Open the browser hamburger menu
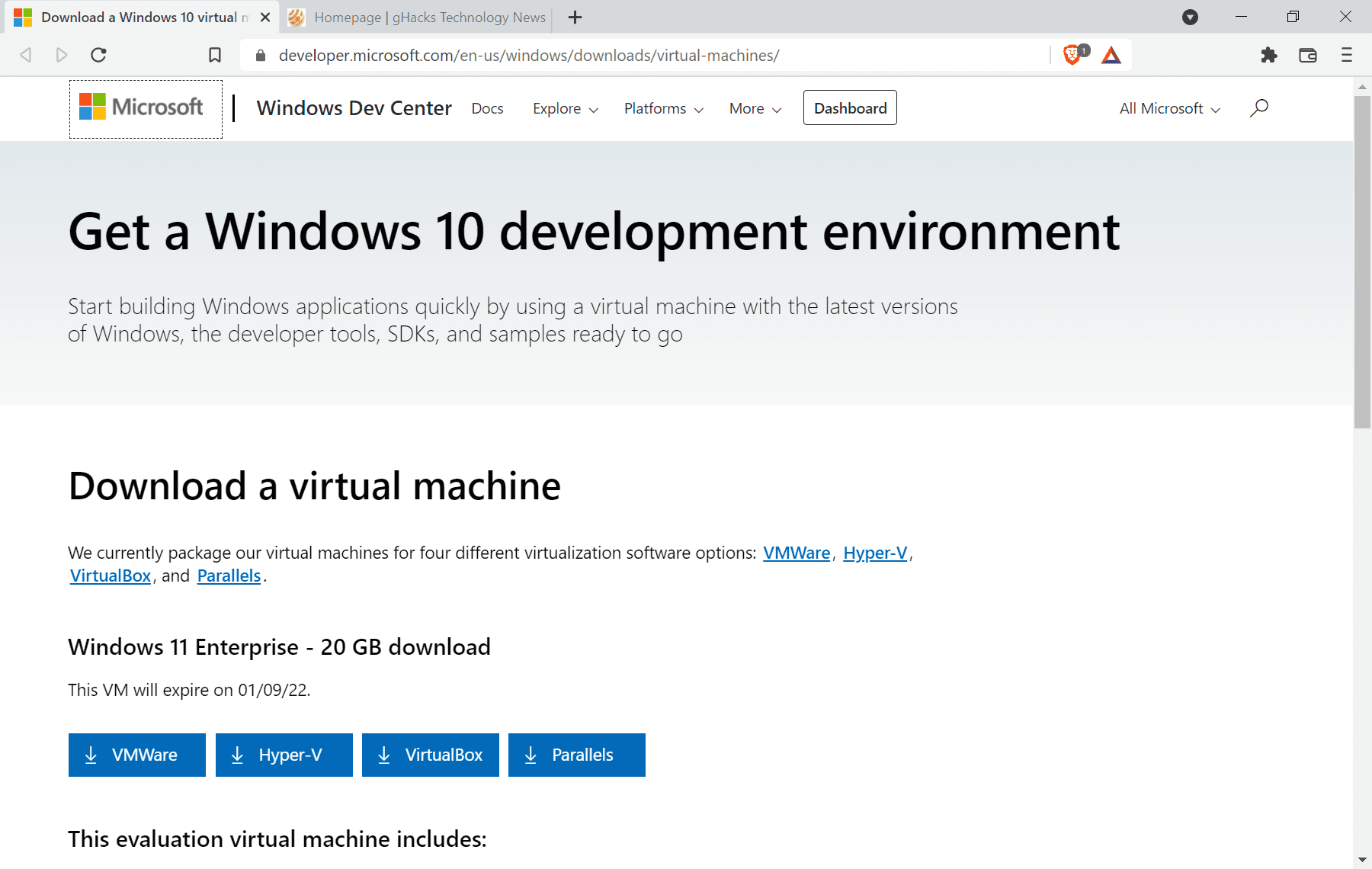This screenshot has width=1372, height=869. point(1345,55)
